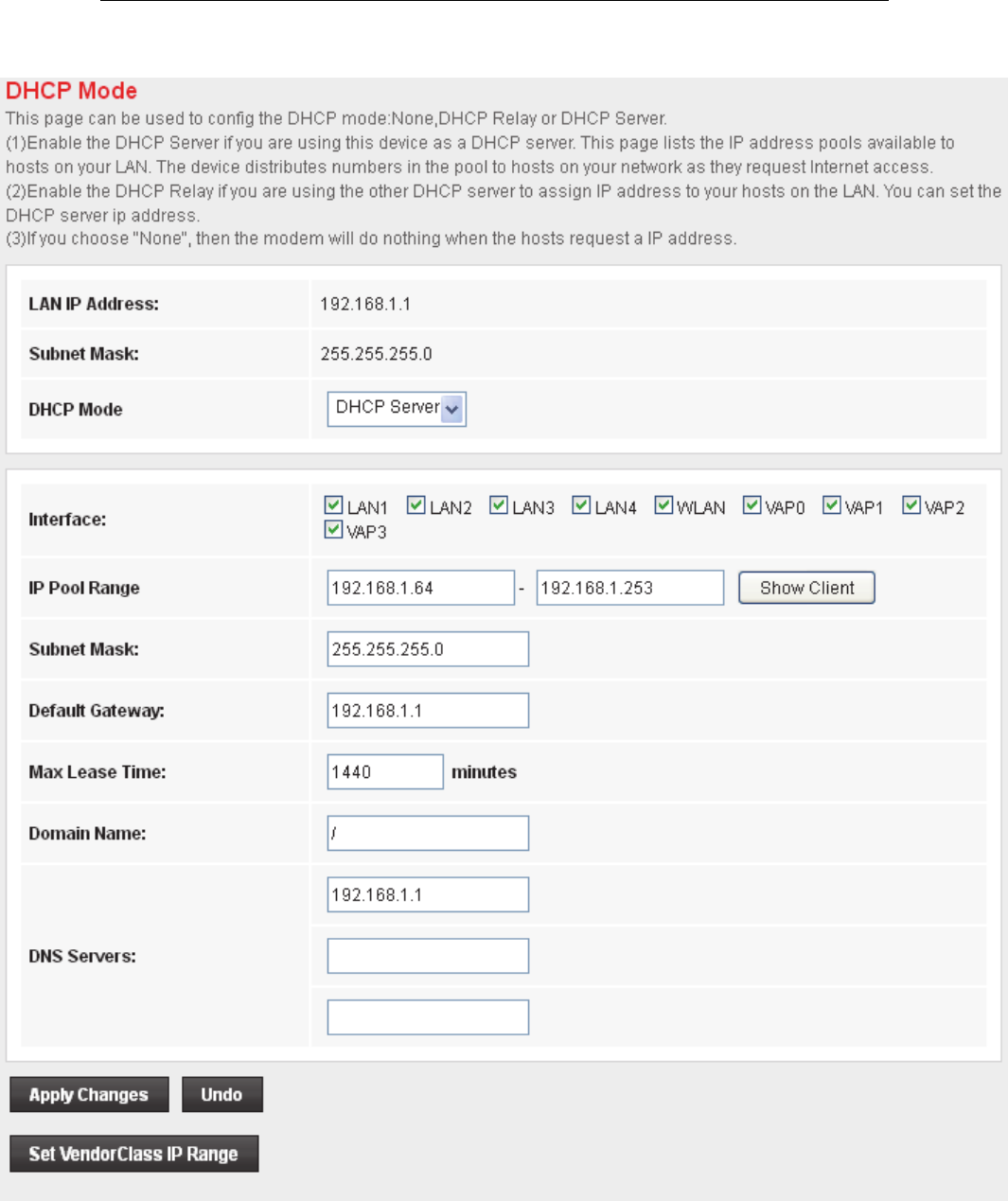The width and height of the screenshot is (1008, 1201).
Task: Toggle the LAN3 interface checkbox
Action: coord(498,505)
